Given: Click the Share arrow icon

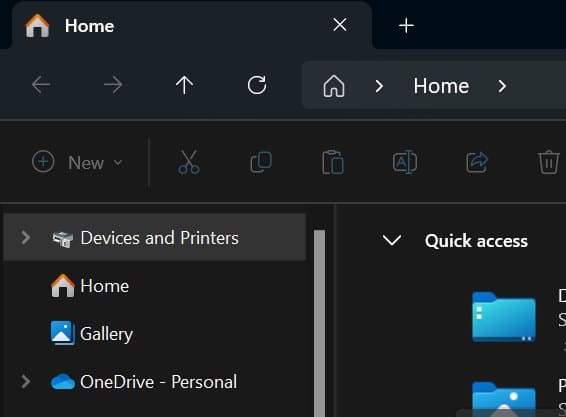Looking at the screenshot, I should pyautogui.click(x=477, y=162).
